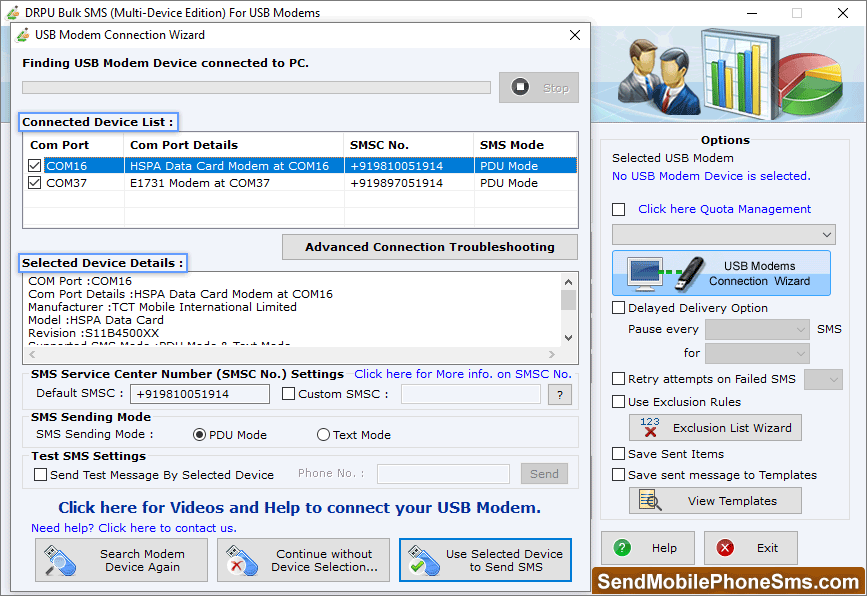Click the Help button

(647, 548)
